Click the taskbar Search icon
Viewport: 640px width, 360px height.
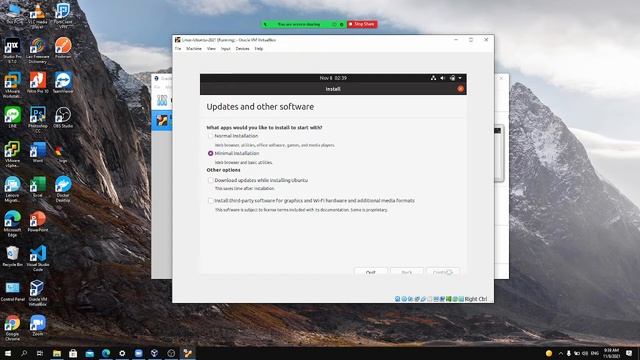tap(24, 353)
